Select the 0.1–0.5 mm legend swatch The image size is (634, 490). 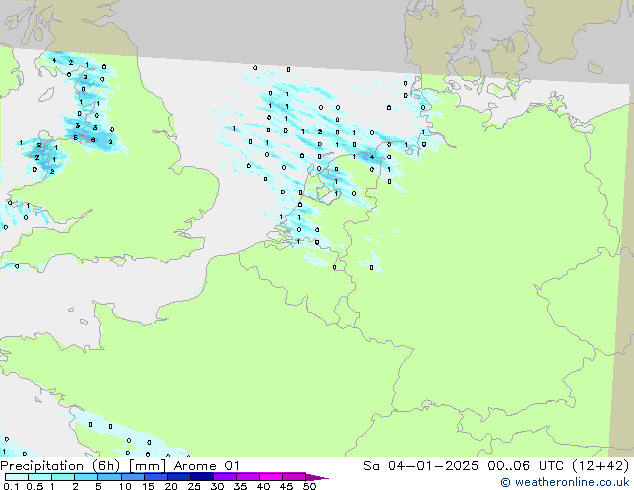[x=17, y=477]
